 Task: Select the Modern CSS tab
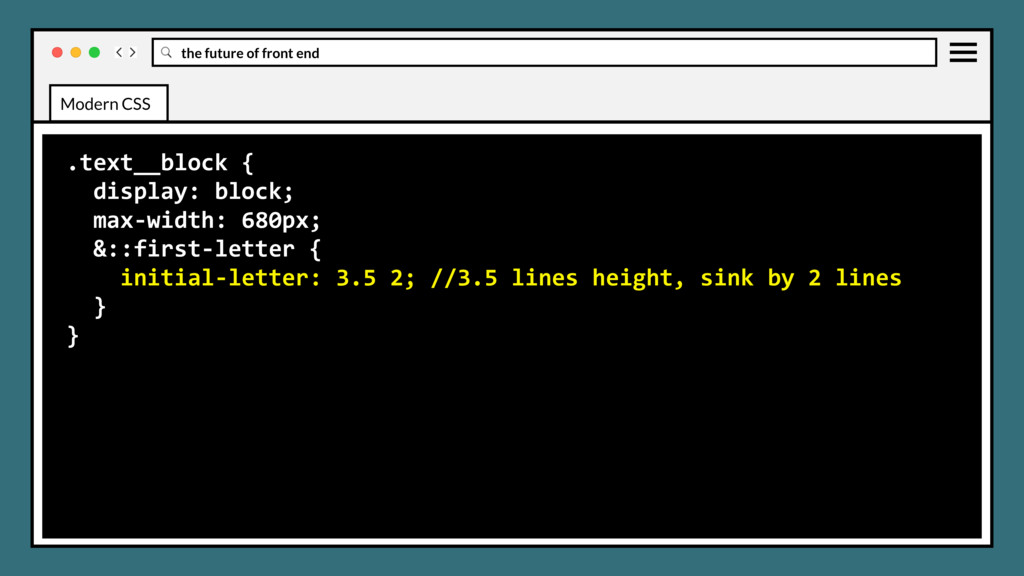(108, 103)
